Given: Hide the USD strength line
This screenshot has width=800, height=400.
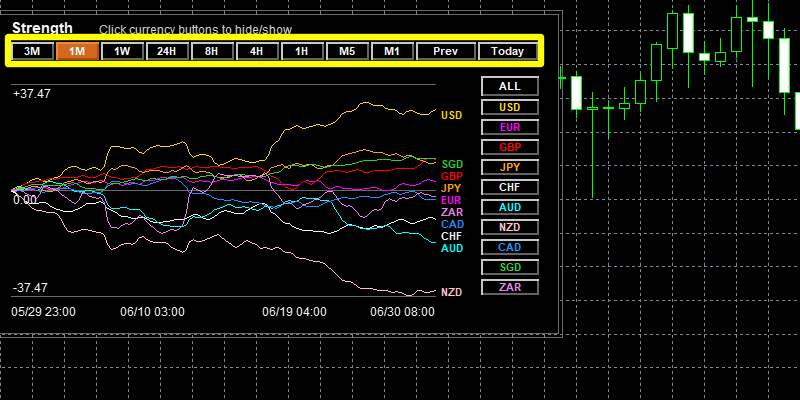Looking at the screenshot, I should [x=510, y=107].
